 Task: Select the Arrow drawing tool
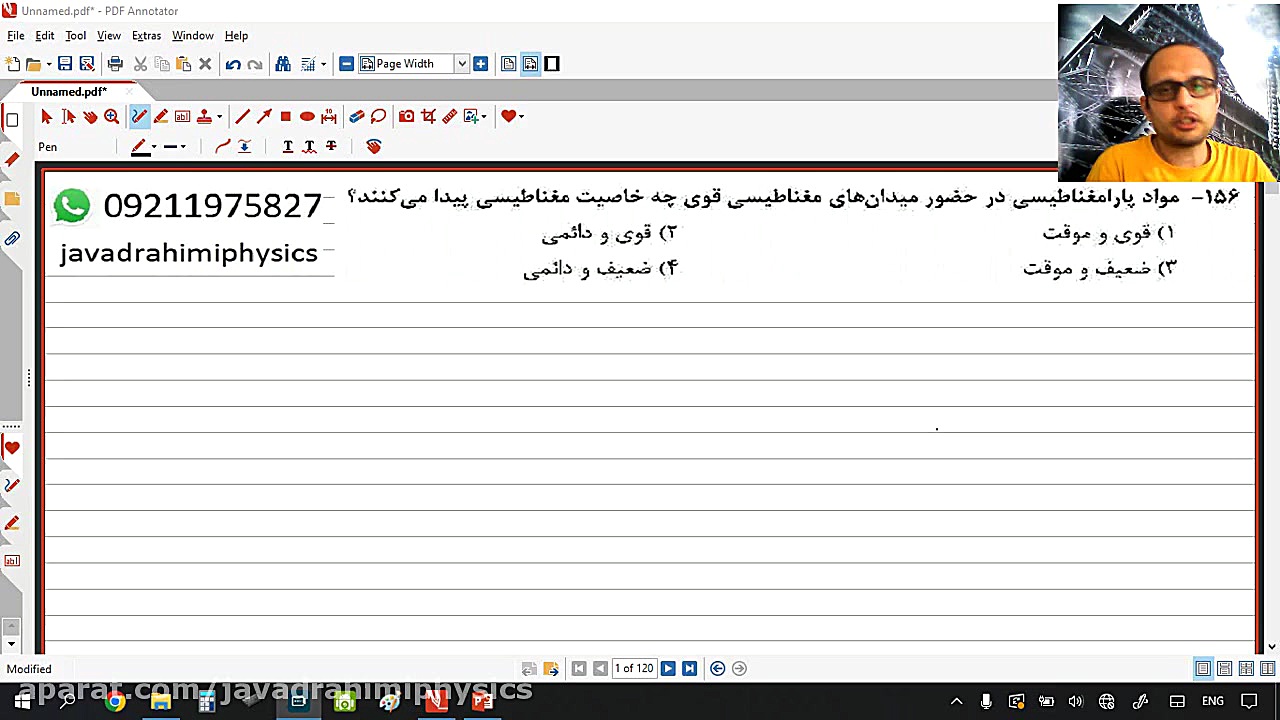pyautogui.click(x=264, y=115)
